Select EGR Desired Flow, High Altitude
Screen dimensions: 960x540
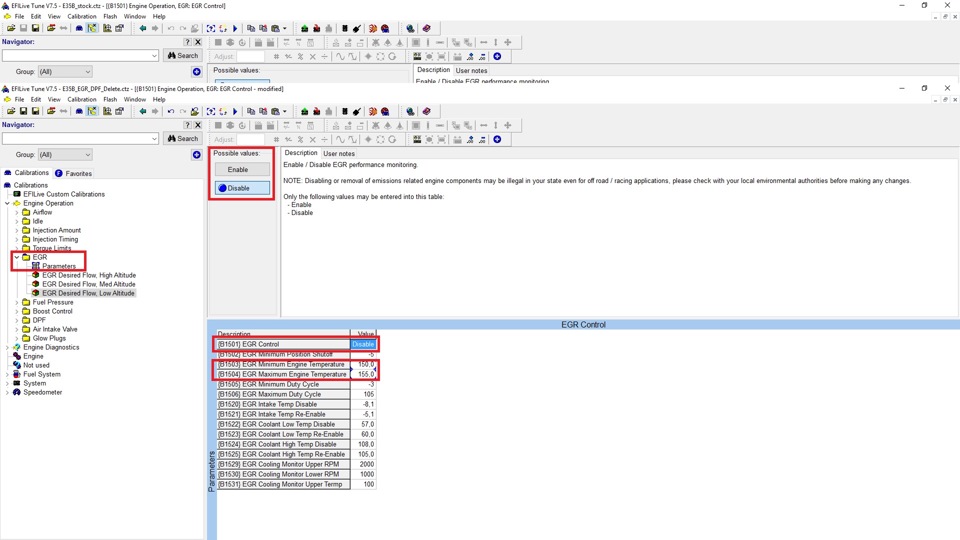pyautogui.click(x=89, y=276)
